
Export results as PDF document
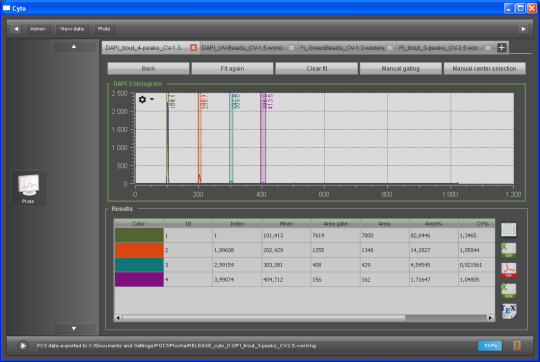click(508, 270)
